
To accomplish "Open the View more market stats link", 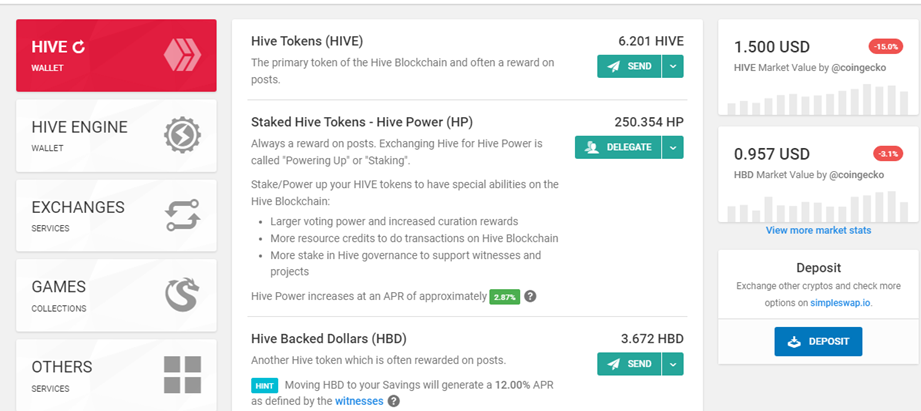I will (x=818, y=230).
